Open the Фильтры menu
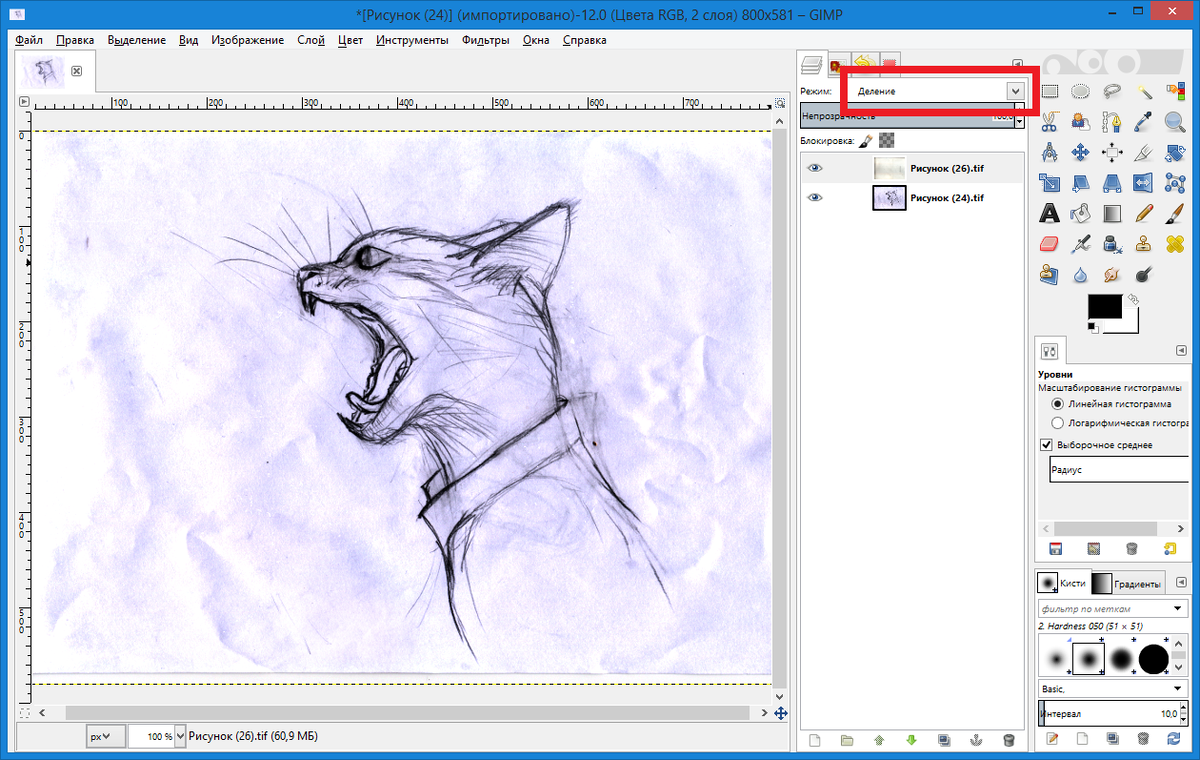The height and width of the screenshot is (760, 1200). pyautogui.click(x=486, y=40)
